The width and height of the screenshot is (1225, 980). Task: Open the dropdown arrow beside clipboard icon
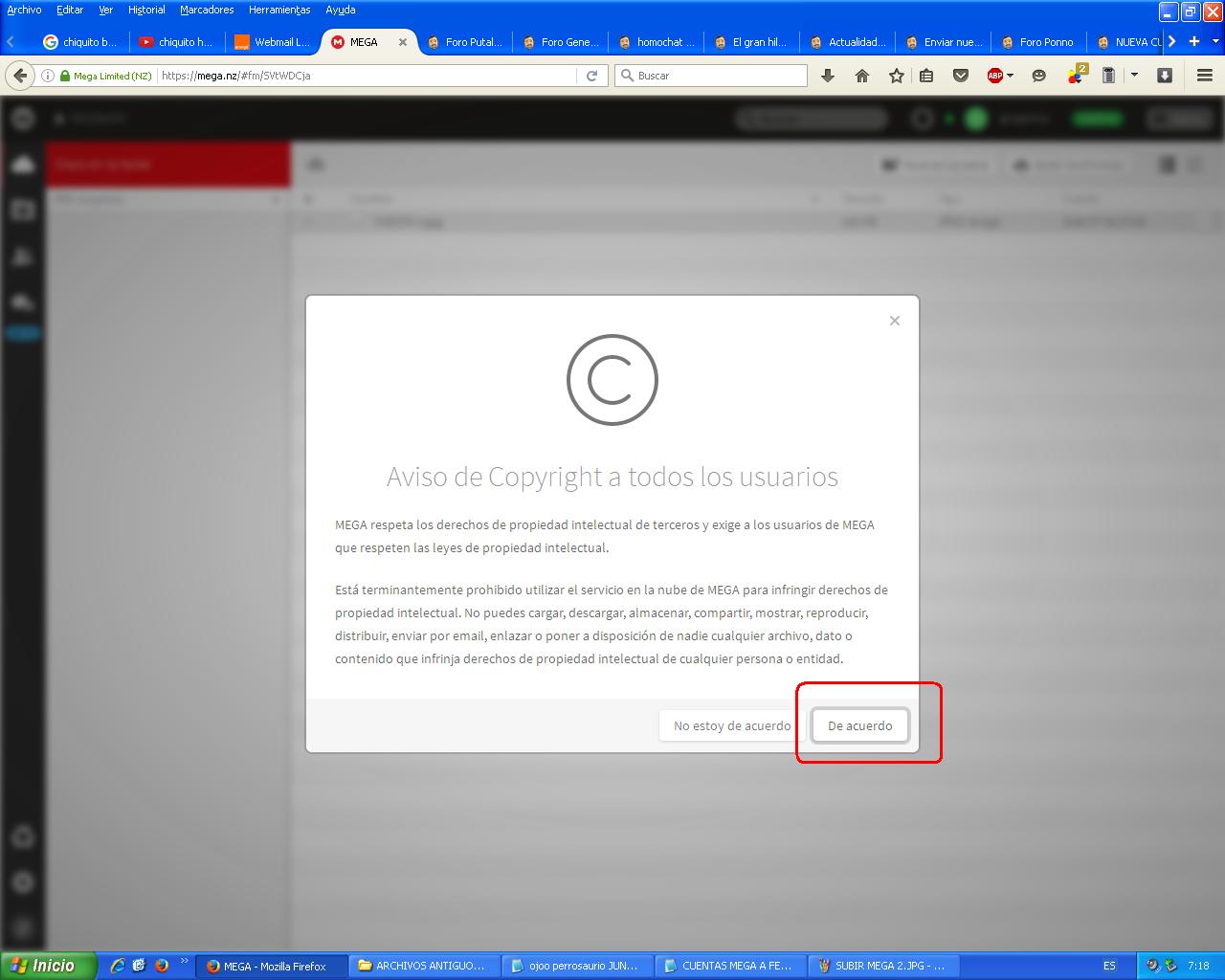(x=1135, y=75)
